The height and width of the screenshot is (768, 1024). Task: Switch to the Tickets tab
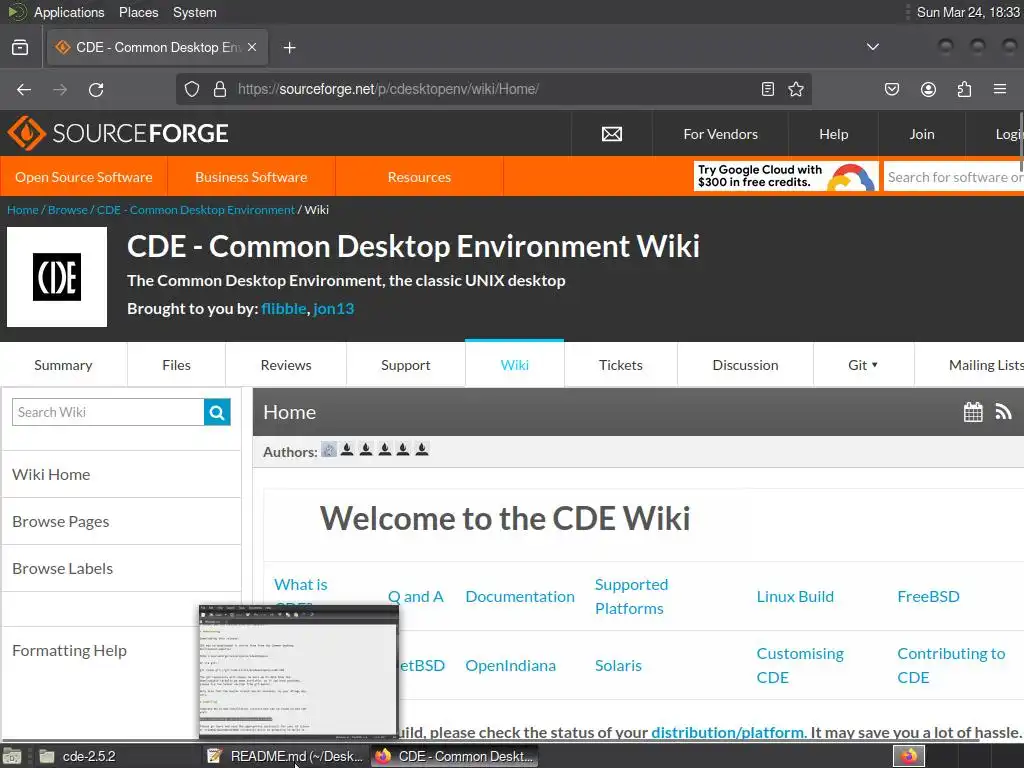(x=620, y=365)
